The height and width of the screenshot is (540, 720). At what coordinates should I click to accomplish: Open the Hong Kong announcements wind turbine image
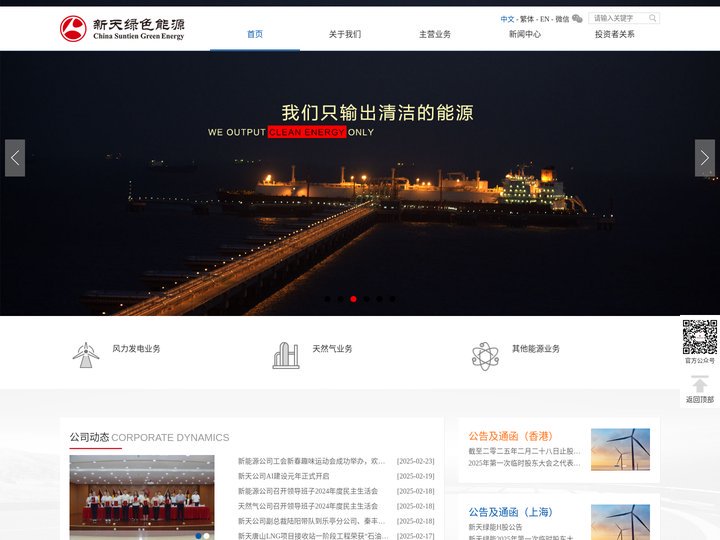pyautogui.click(x=620, y=449)
